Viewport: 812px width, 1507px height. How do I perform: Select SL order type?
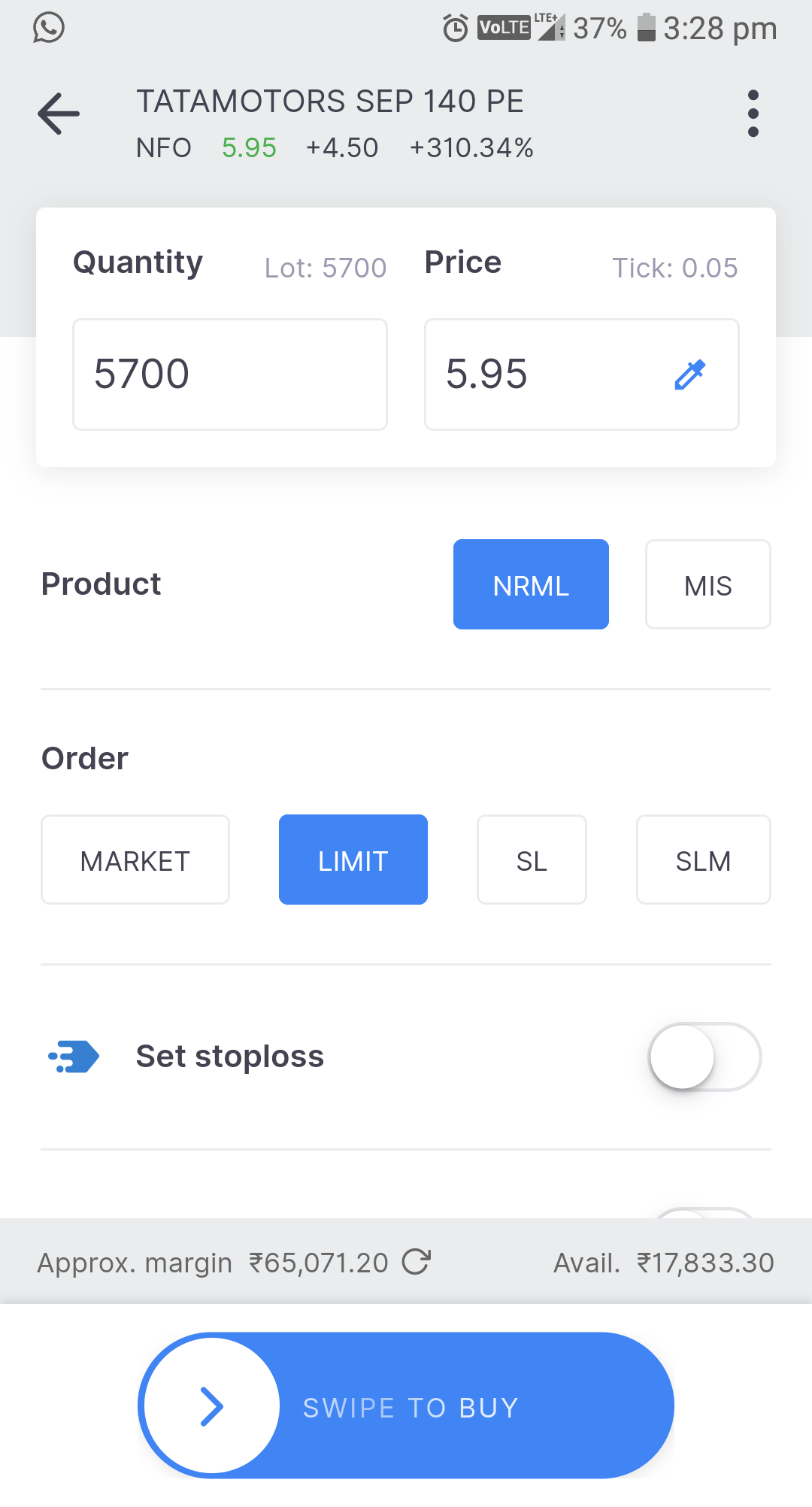532,860
